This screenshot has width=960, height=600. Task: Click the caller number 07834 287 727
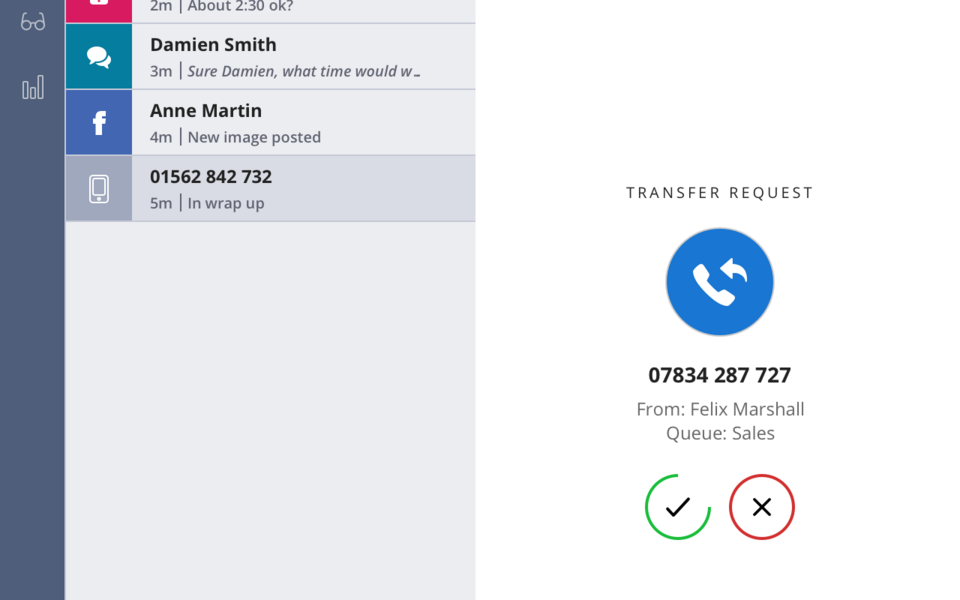click(719, 375)
